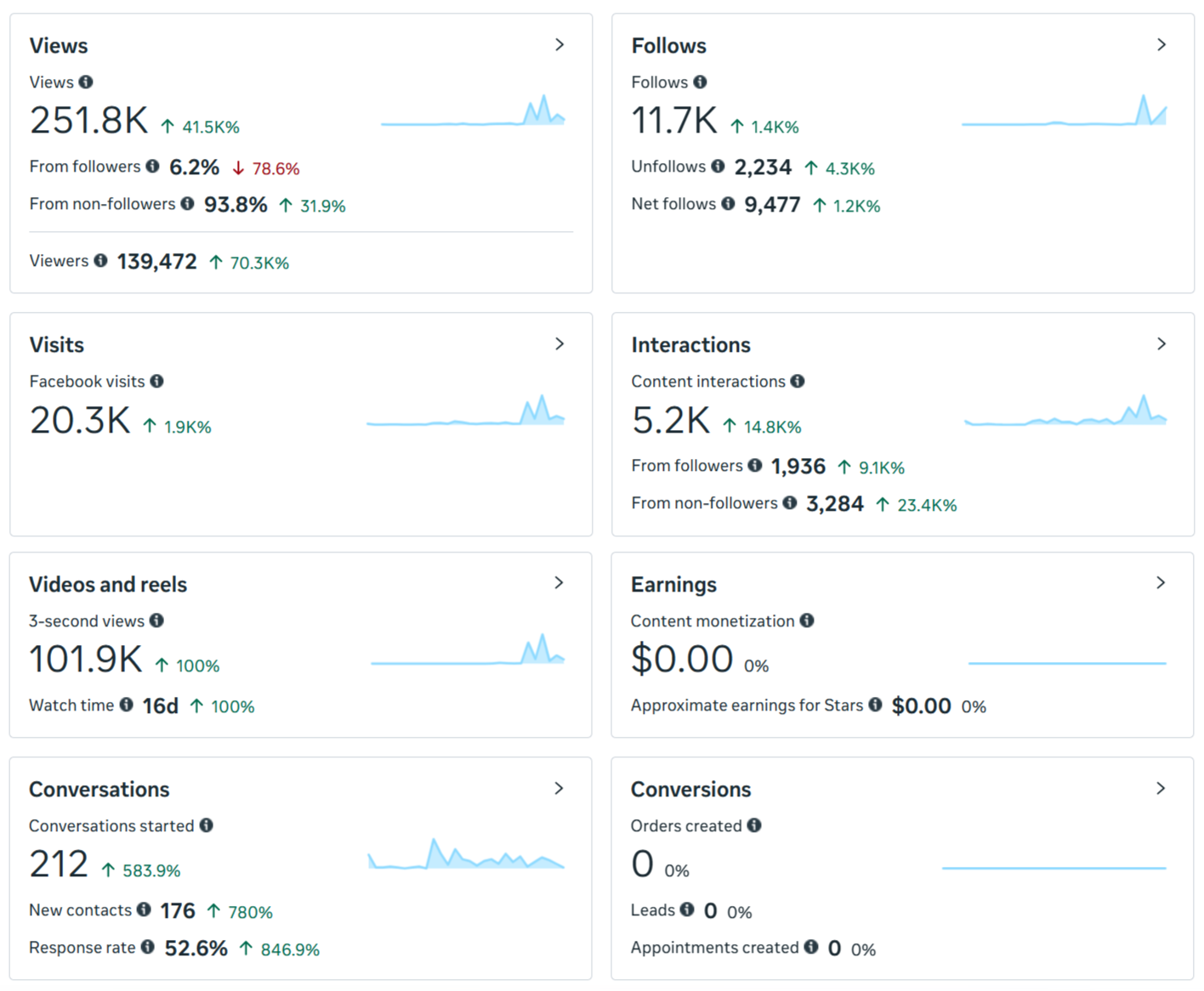Click info icon beside Content interactions
This screenshot has width=1204, height=991.
click(797, 381)
